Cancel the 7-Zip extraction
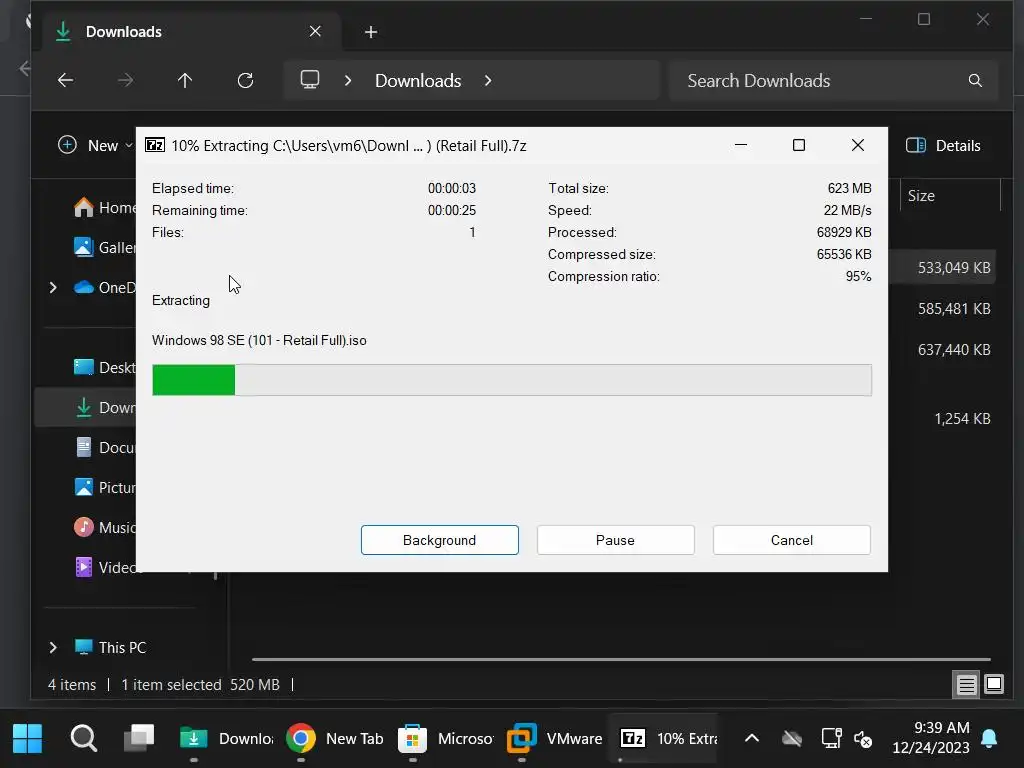The width and height of the screenshot is (1024, 768). (x=792, y=540)
